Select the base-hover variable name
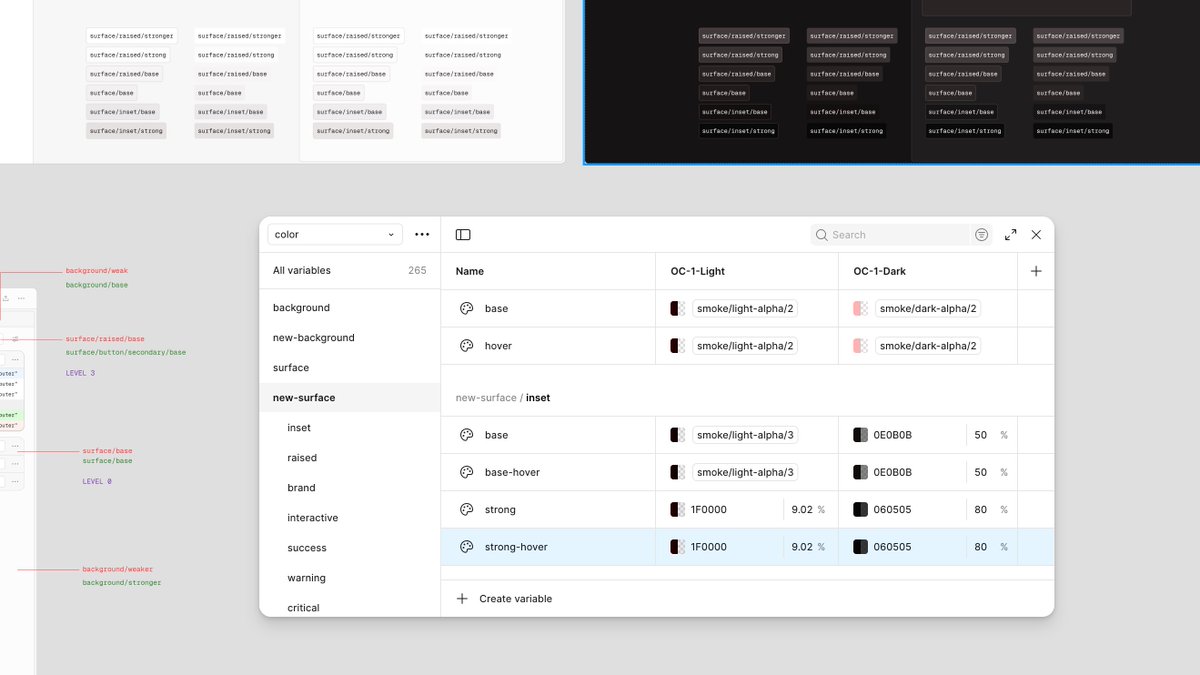This screenshot has height=675, width=1200. [512, 472]
